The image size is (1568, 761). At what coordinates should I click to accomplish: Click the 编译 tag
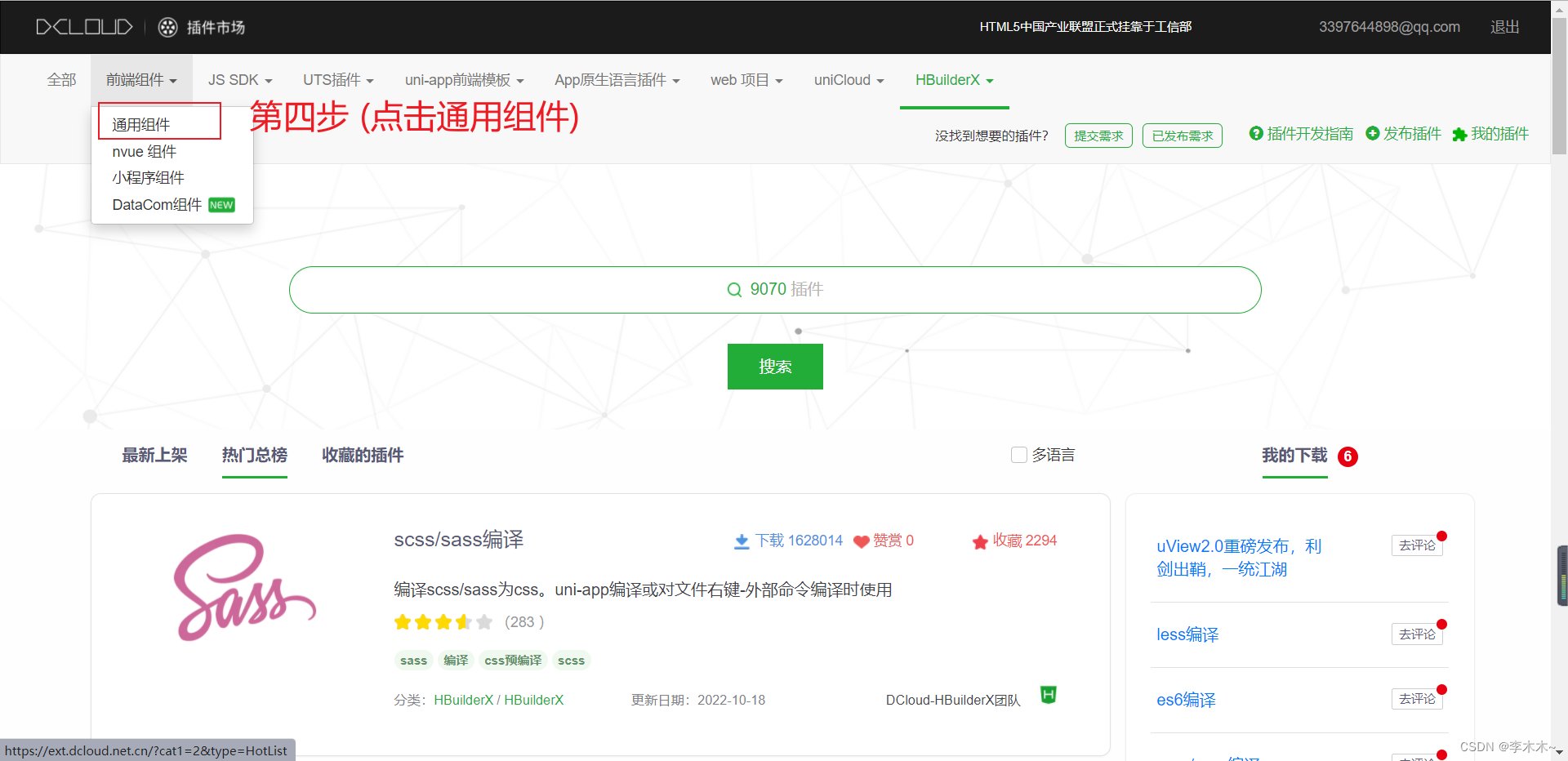(456, 661)
